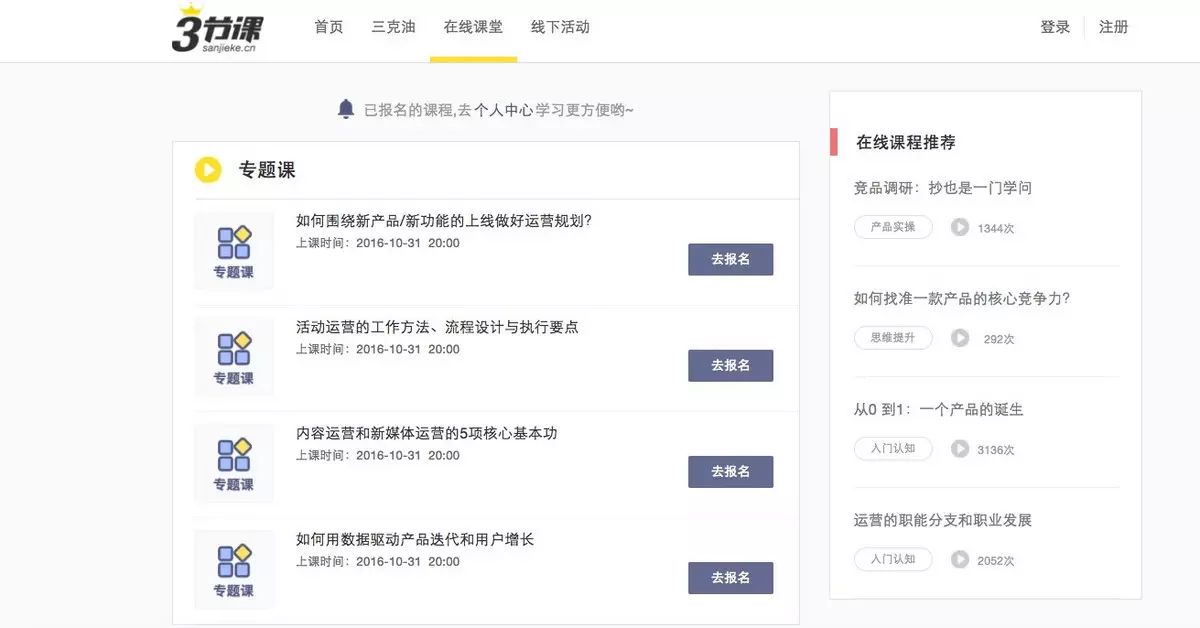This screenshot has width=1200, height=628.
Task: Click the 专题课 icon for 数据驱动 course
Action: pyautogui.click(x=234, y=569)
